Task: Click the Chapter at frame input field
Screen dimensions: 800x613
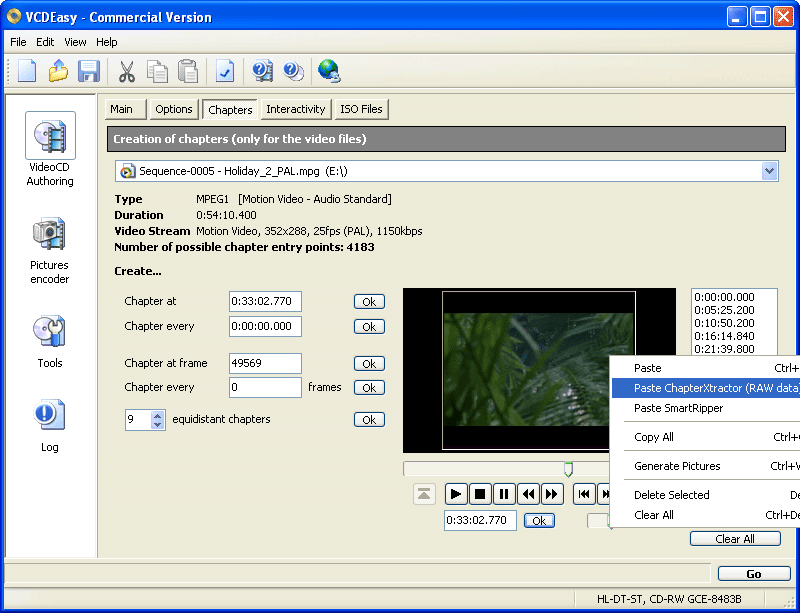Action: coord(265,363)
